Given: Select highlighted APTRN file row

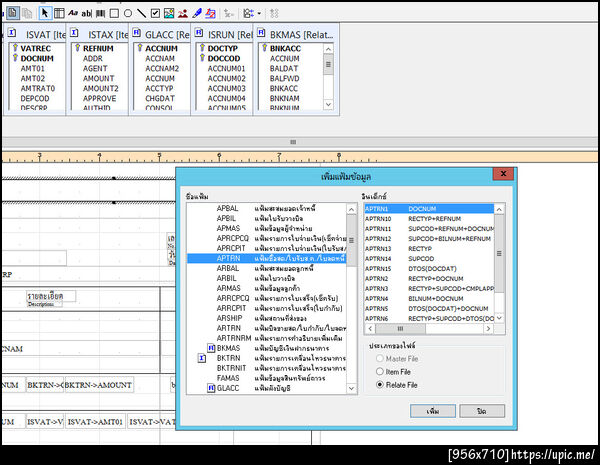Looking at the screenshot, I should 266,258.
